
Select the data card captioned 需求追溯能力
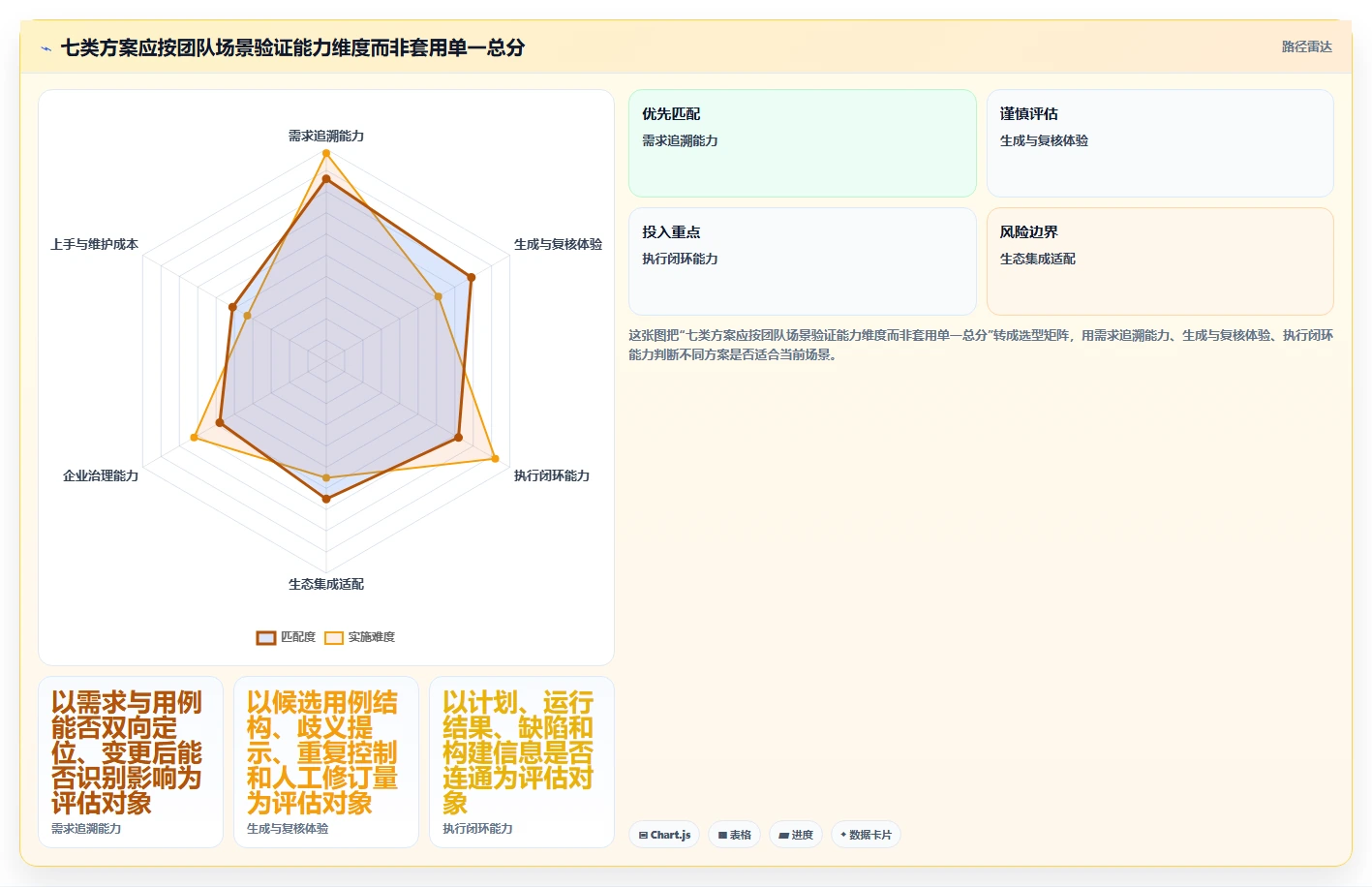[x=131, y=762]
